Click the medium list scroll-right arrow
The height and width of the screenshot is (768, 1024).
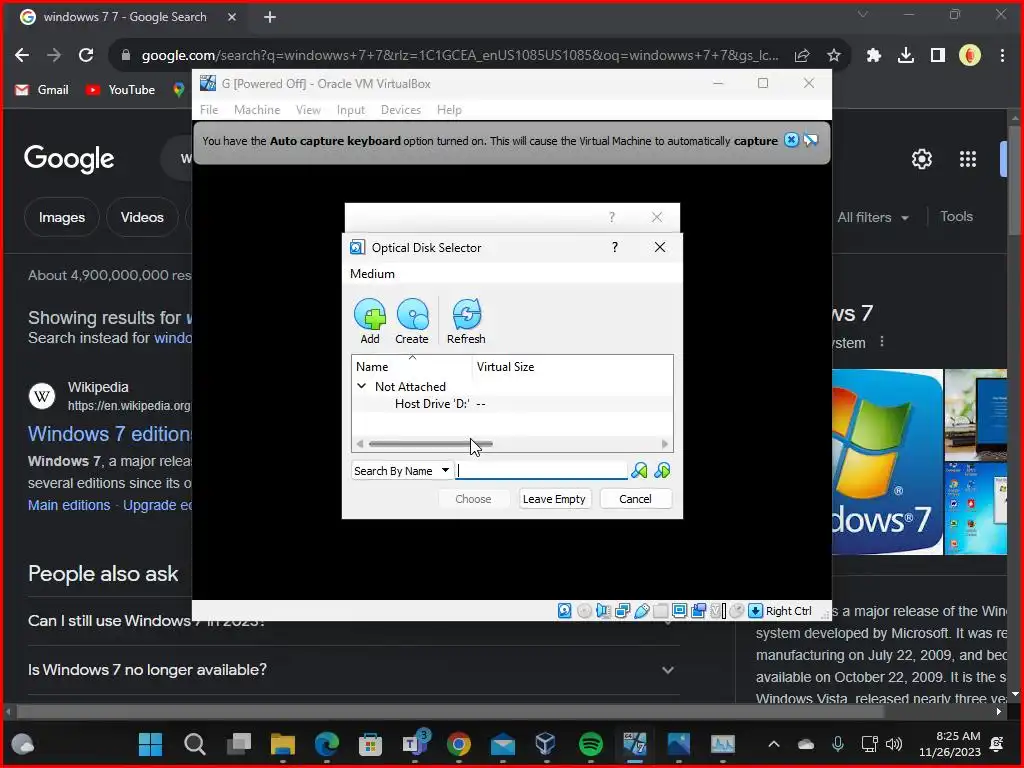[x=665, y=444]
